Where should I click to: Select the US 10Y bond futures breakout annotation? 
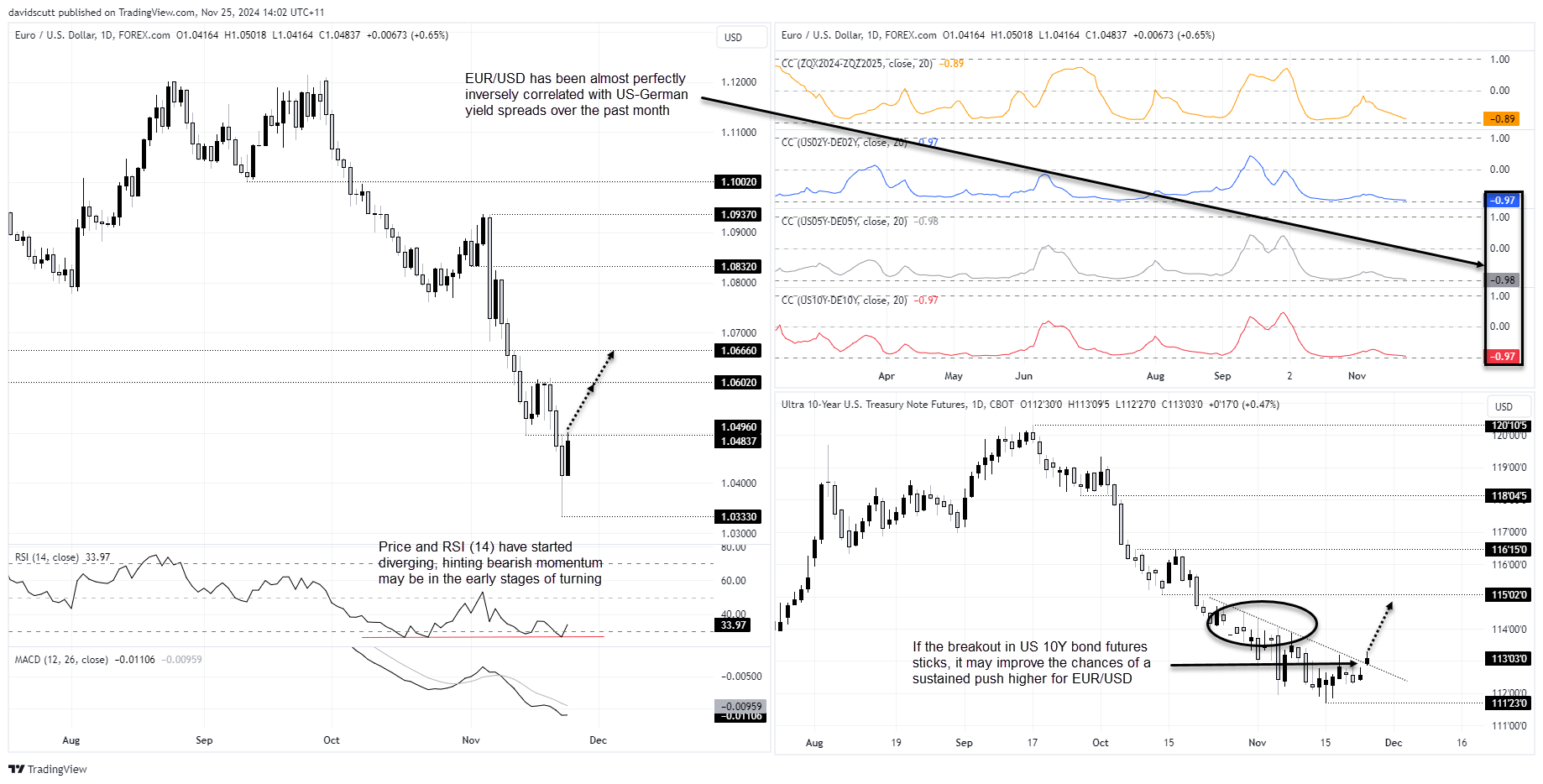click(x=1032, y=663)
